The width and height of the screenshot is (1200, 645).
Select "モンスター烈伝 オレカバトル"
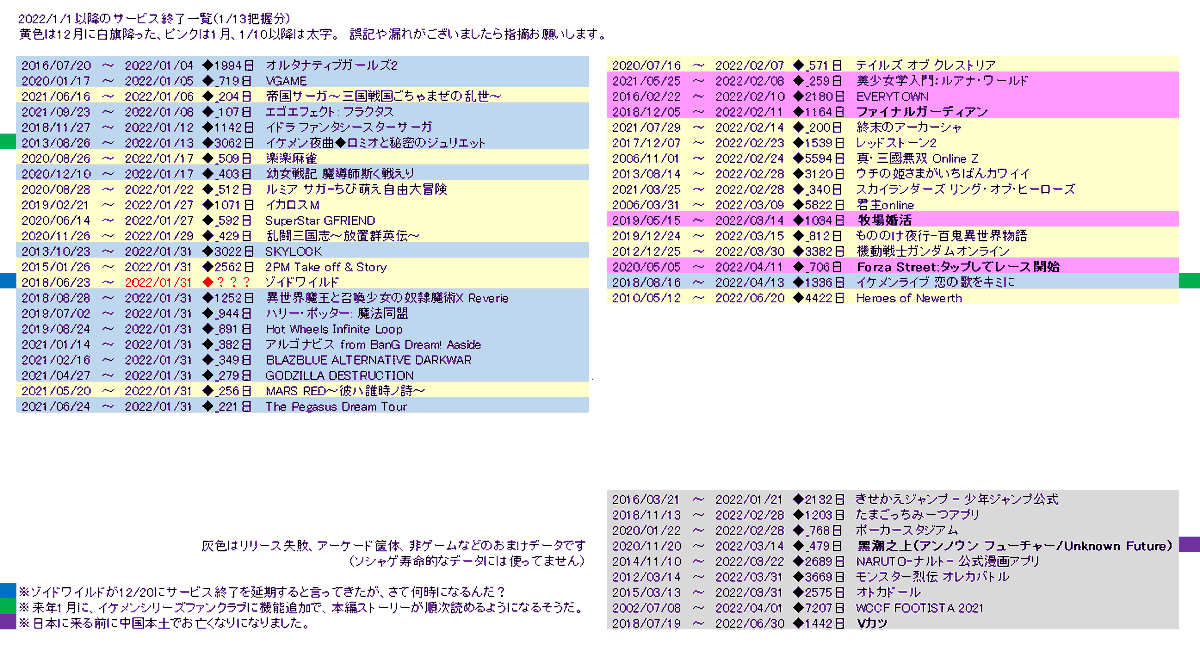[x=931, y=577]
